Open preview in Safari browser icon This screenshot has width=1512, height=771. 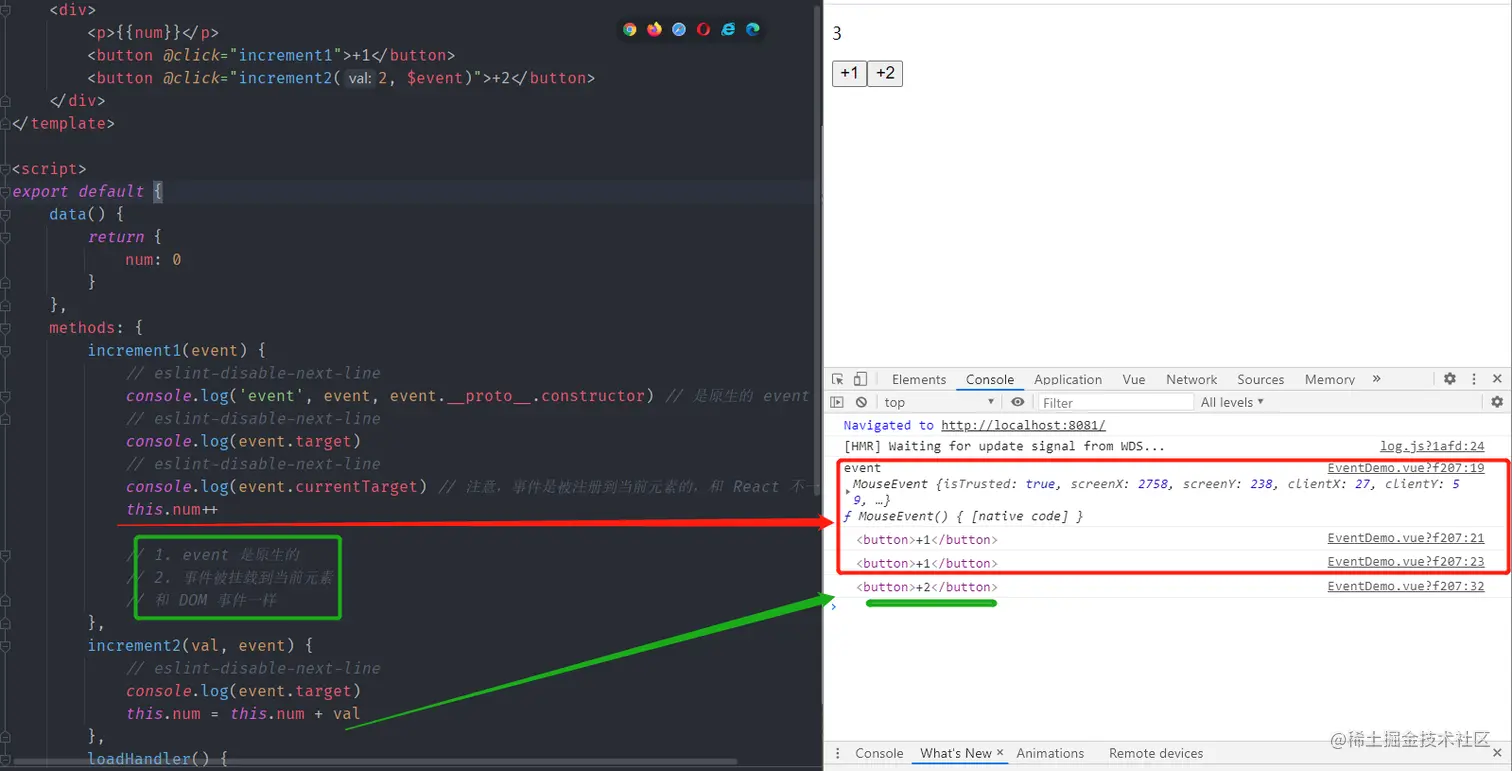pos(679,29)
